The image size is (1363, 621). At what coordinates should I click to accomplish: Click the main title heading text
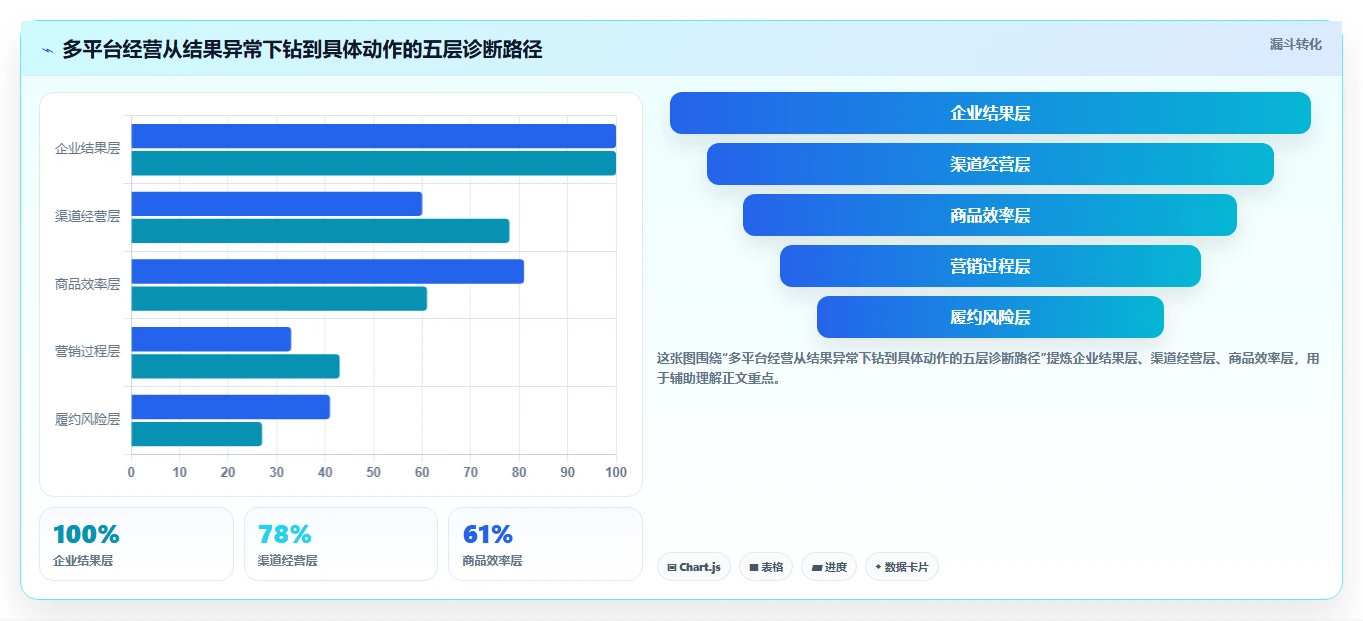[x=302, y=49]
